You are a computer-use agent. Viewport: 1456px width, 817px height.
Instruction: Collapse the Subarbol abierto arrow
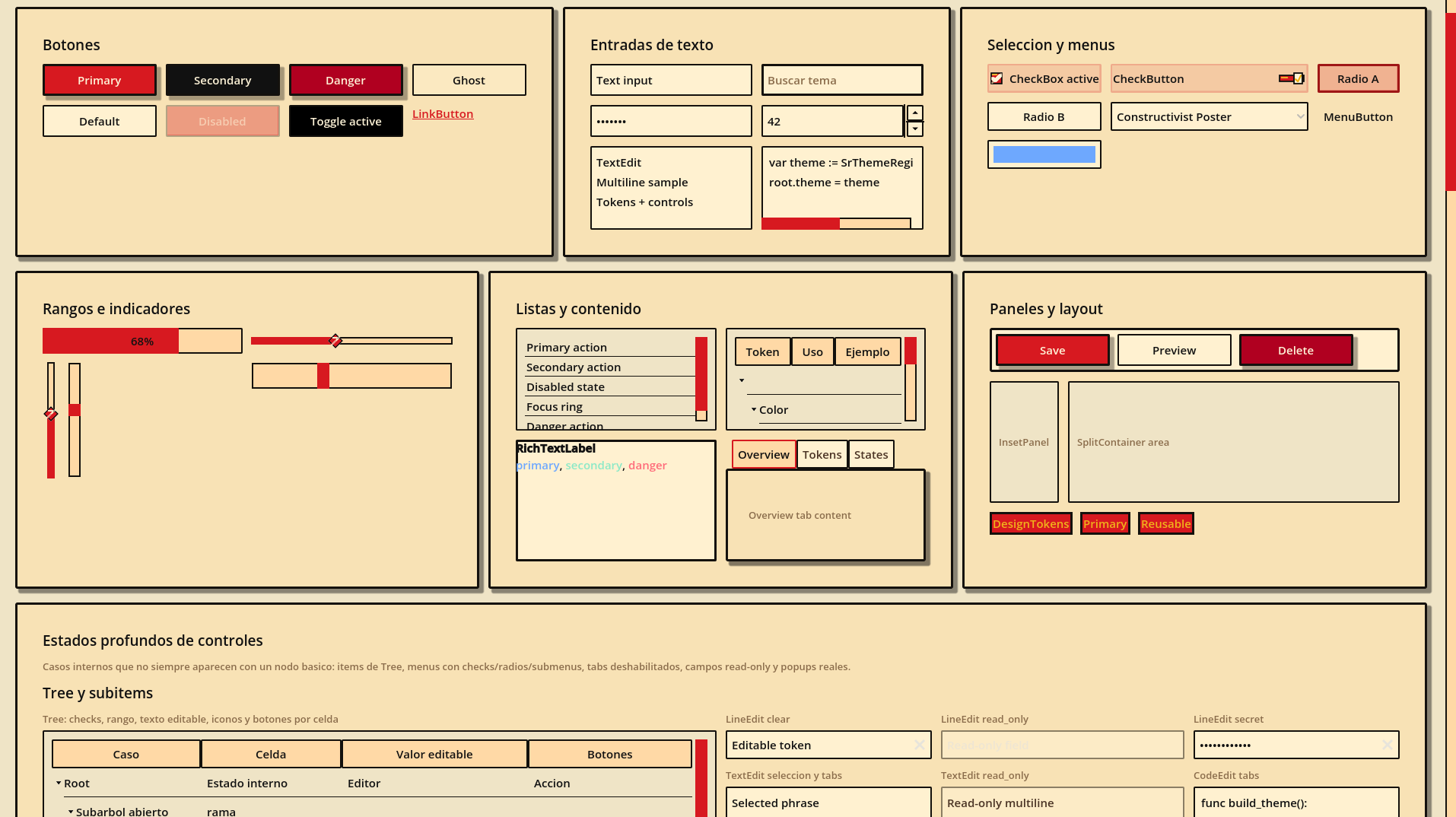71,812
